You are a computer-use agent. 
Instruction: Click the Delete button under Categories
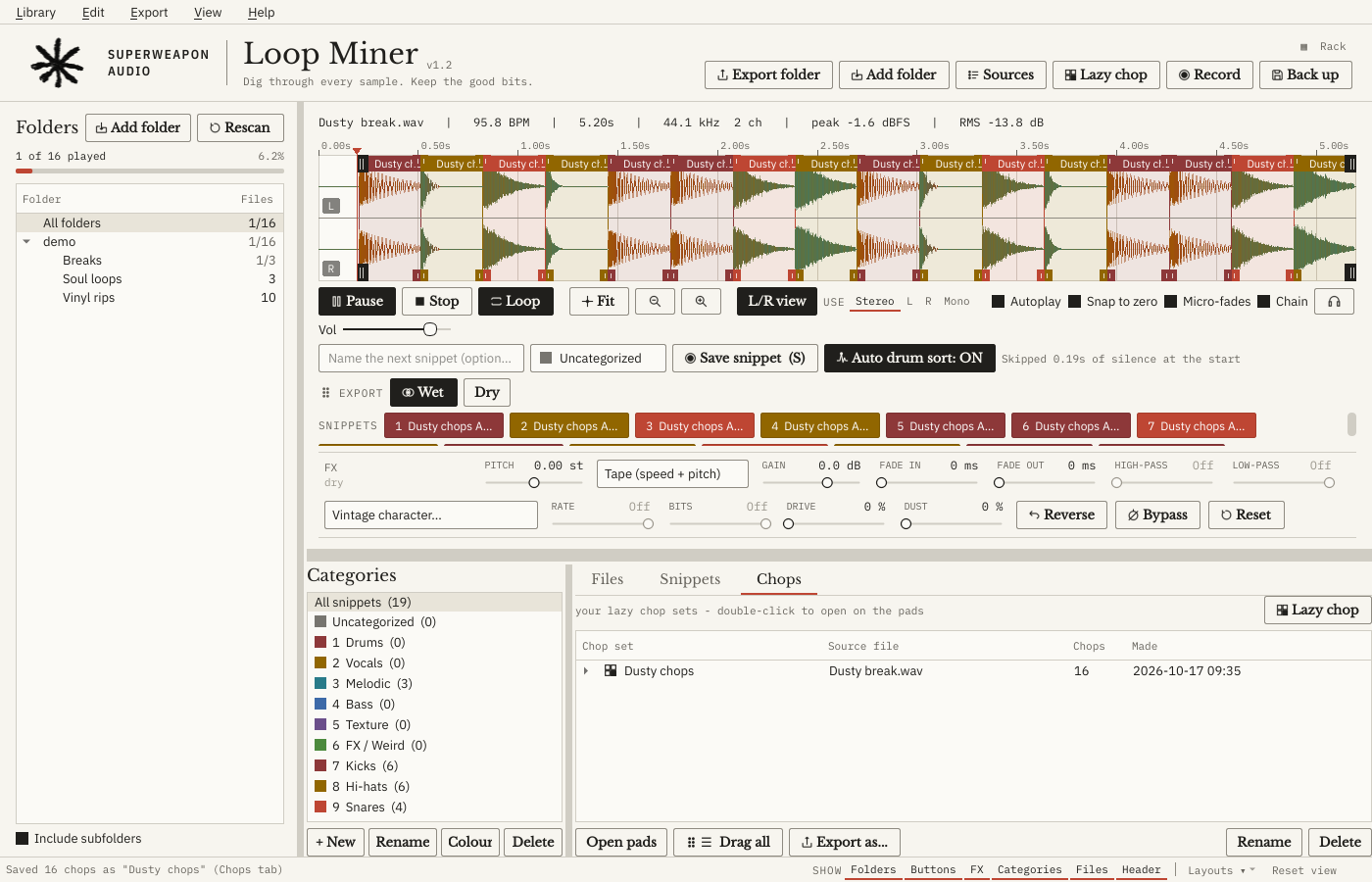pos(533,842)
